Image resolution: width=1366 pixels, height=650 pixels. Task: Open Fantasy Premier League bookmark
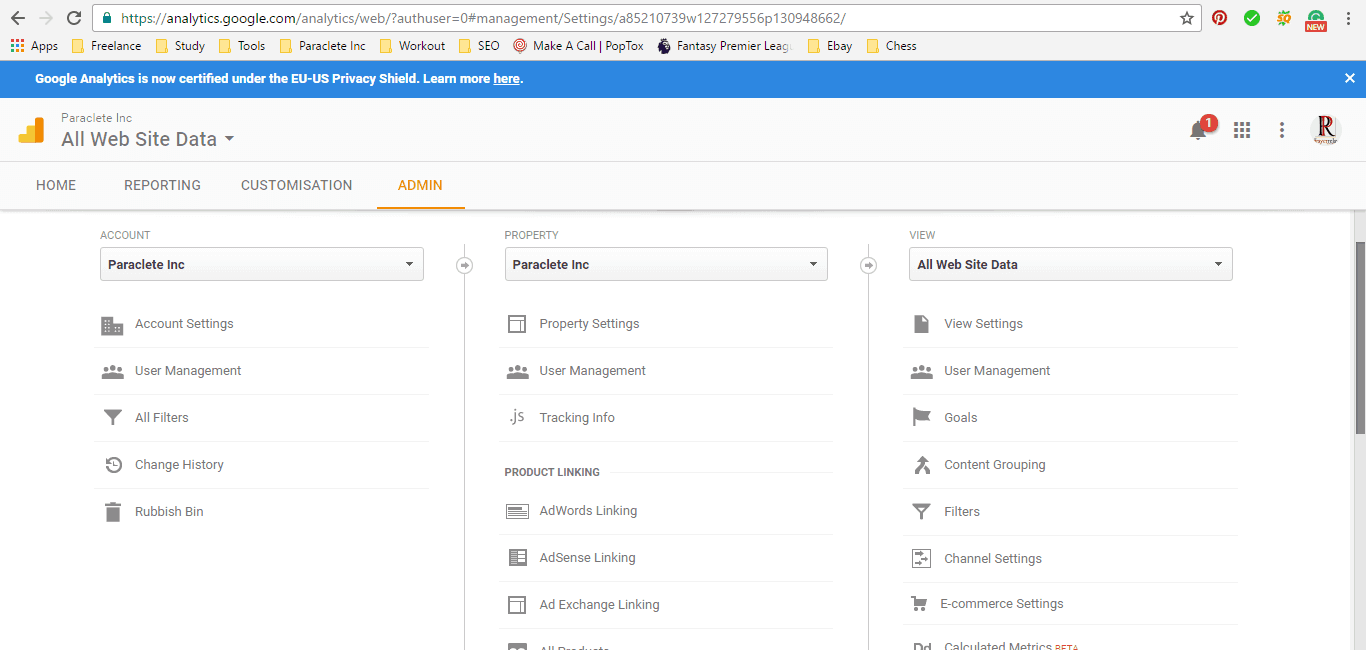(x=724, y=46)
